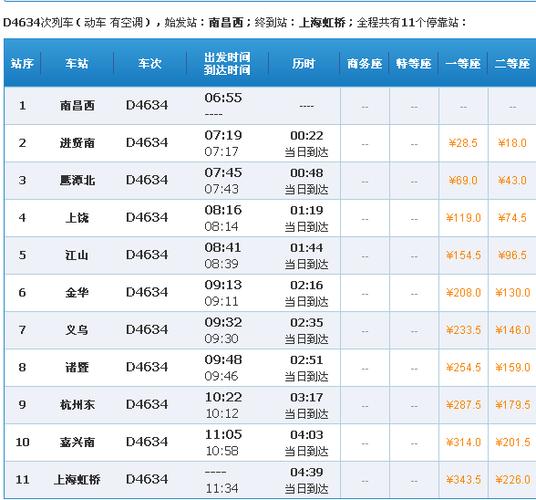Click second-class price ¥130.0
The image size is (536, 500).
click(513, 293)
